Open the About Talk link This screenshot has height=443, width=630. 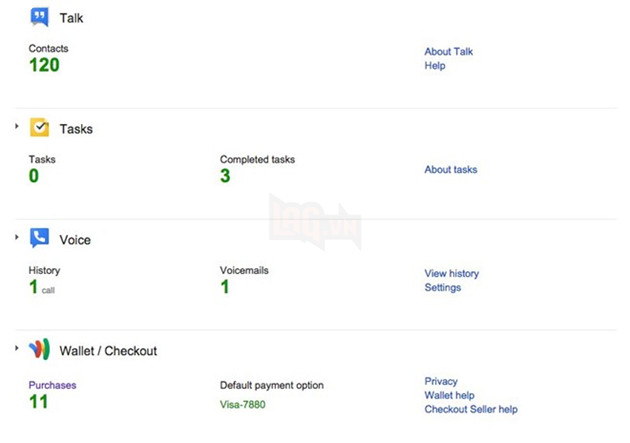pyautogui.click(x=449, y=51)
